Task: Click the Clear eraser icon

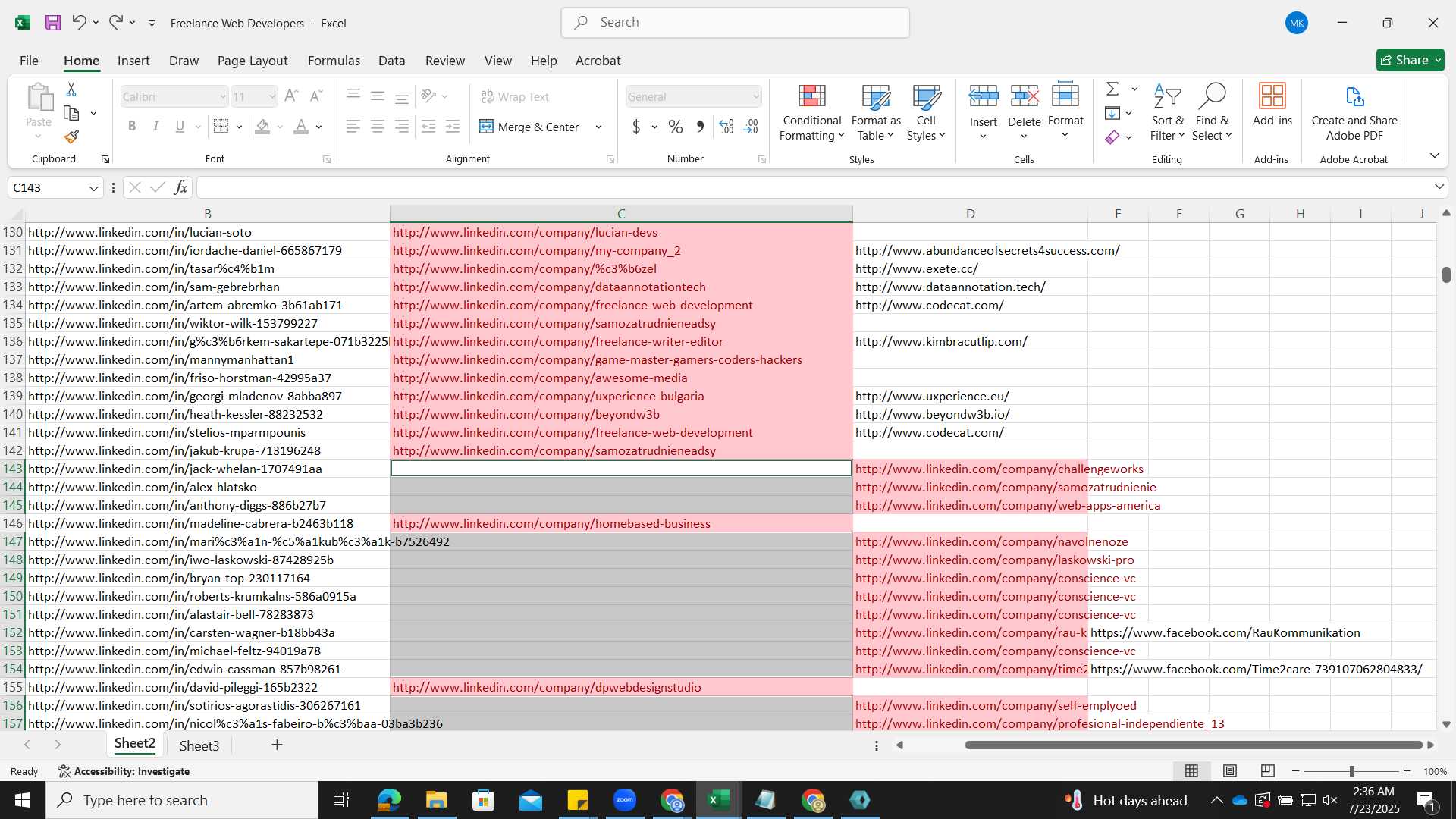Action: (x=1112, y=137)
